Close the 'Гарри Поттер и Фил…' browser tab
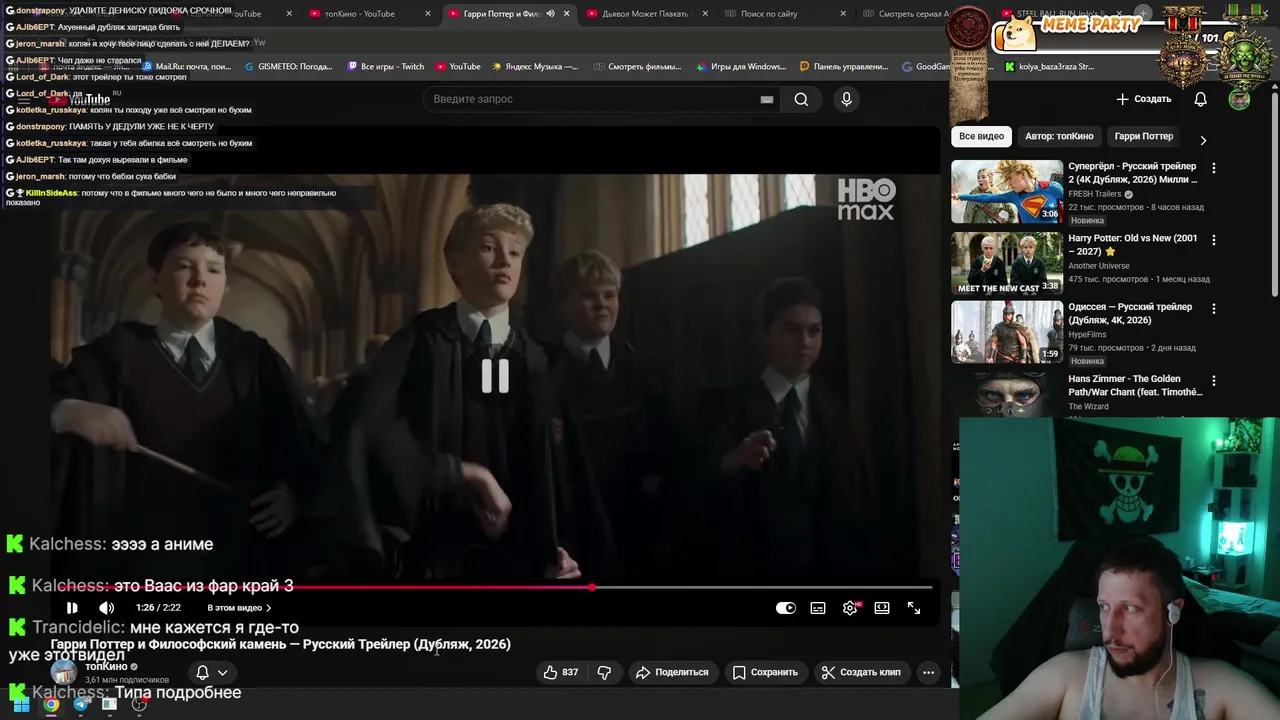1280x720 pixels. [x=566, y=14]
